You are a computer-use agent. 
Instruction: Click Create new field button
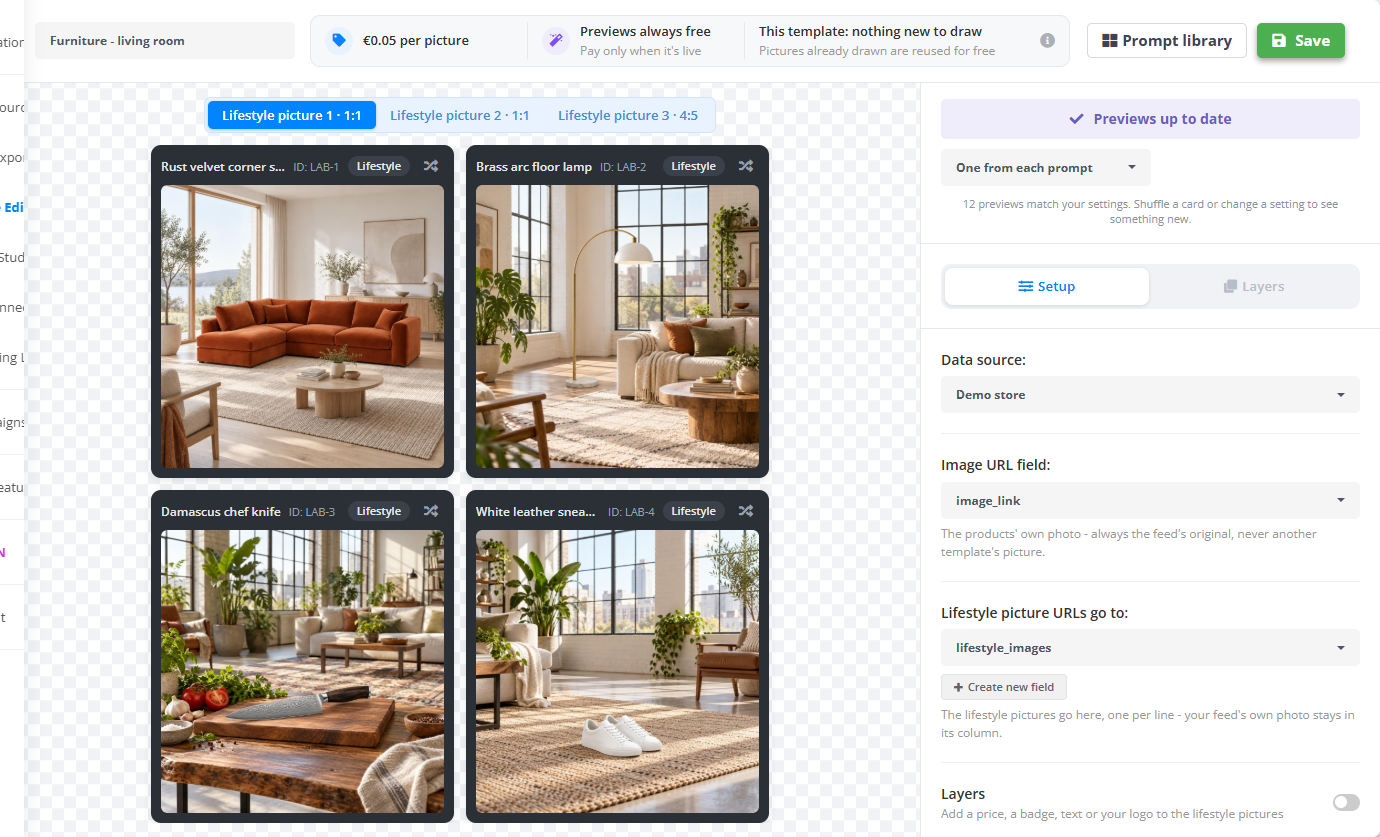[x=1004, y=688]
